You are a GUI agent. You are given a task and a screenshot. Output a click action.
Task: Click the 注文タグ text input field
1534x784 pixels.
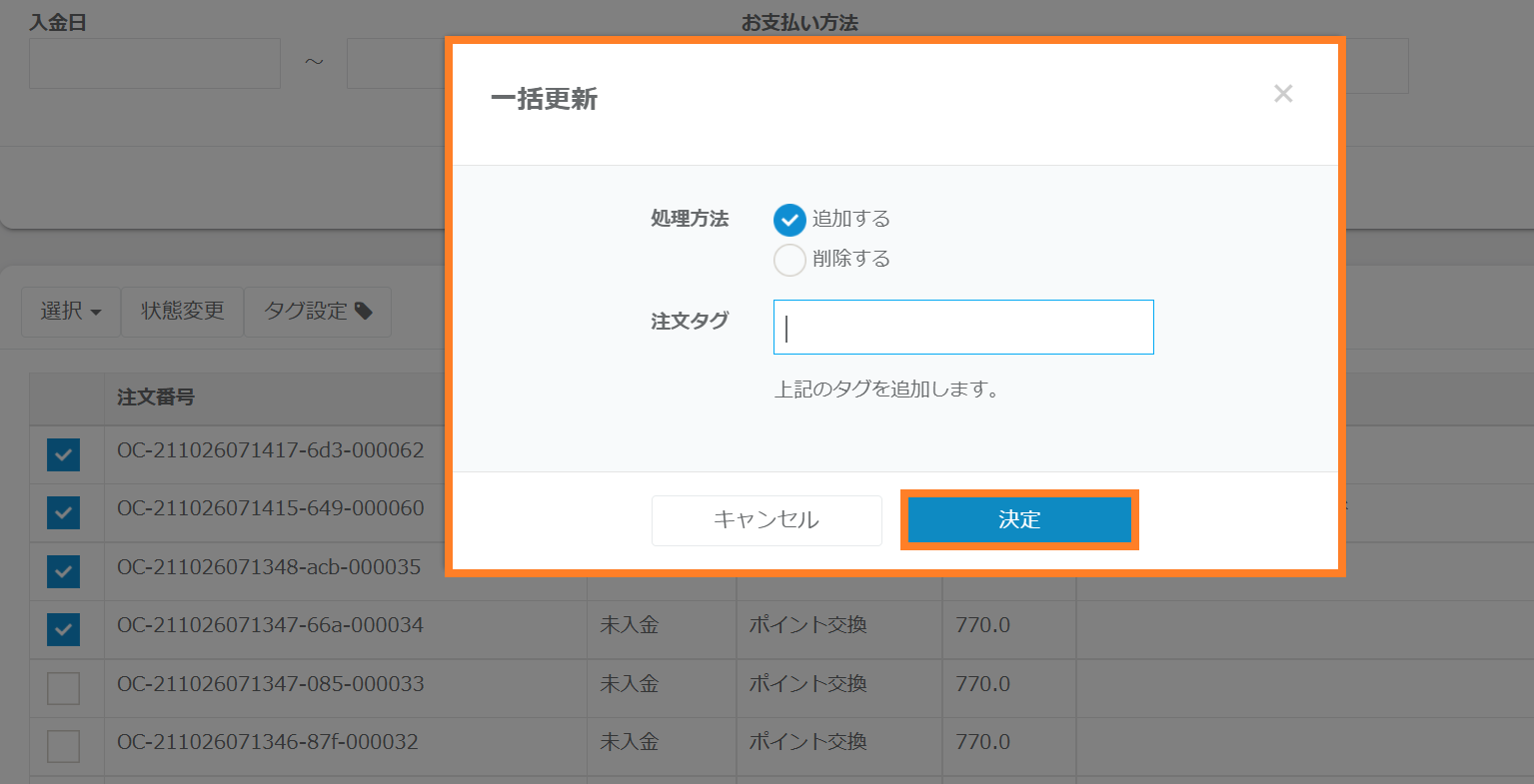pyautogui.click(x=963, y=328)
